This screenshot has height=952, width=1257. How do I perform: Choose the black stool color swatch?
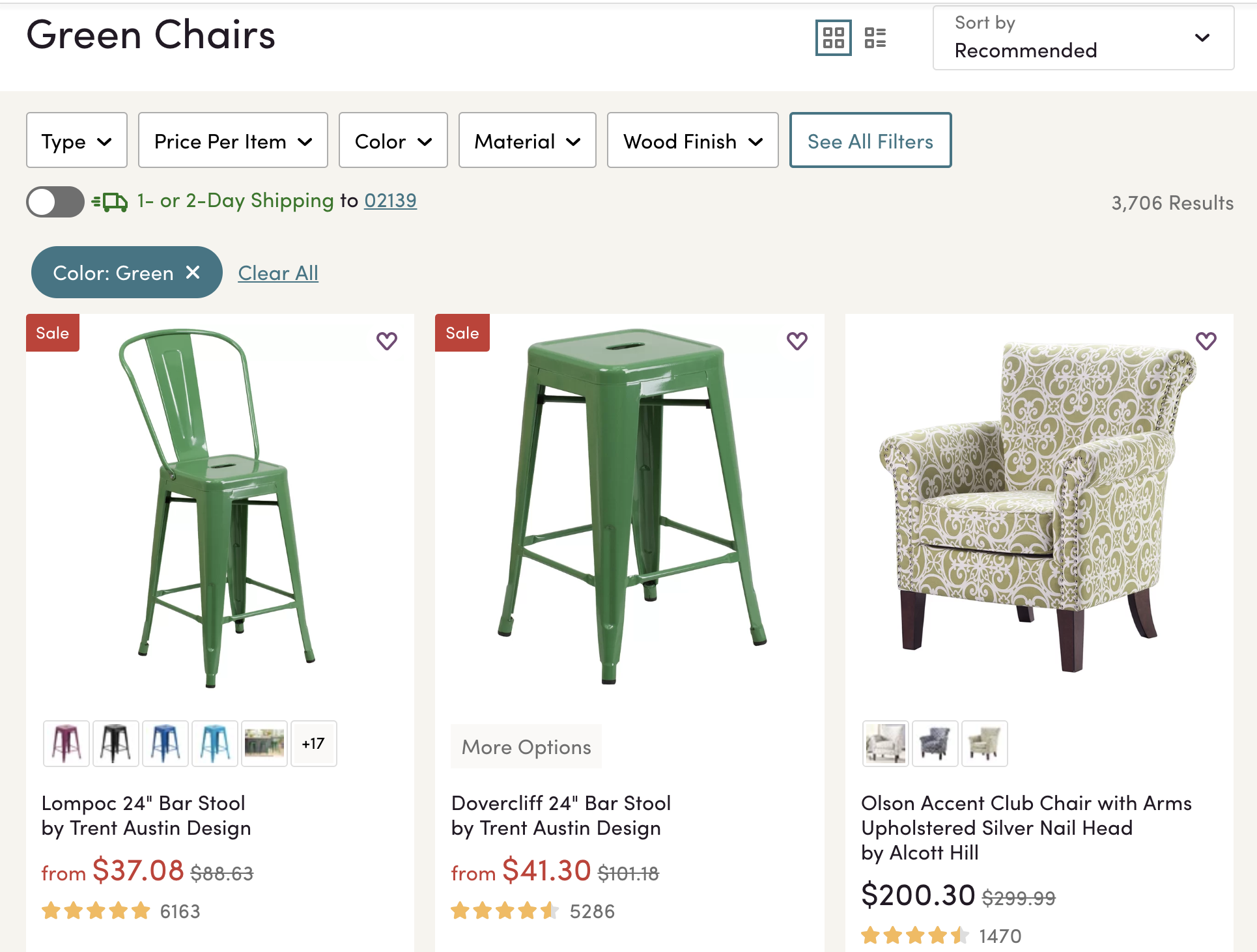[x=116, y=744]
